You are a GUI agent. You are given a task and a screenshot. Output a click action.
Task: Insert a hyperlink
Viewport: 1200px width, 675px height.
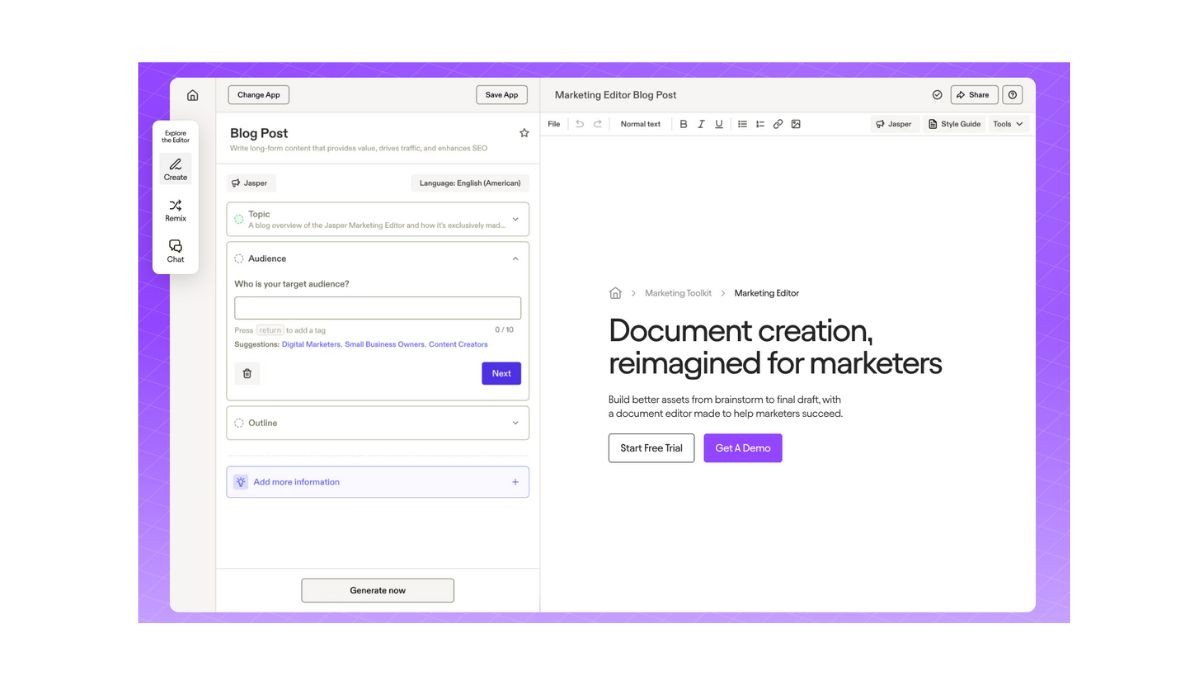pyautogui.click(x=778, y=124)
